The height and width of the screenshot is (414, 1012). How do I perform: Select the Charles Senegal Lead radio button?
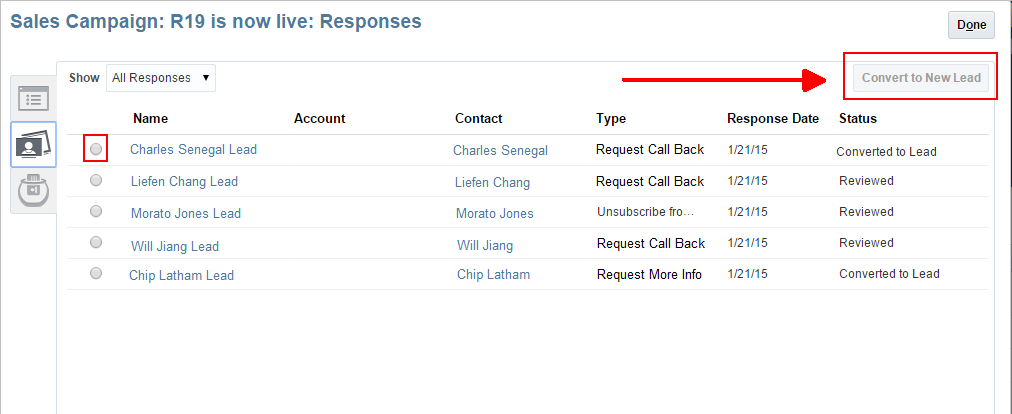(x=96, y=149)
